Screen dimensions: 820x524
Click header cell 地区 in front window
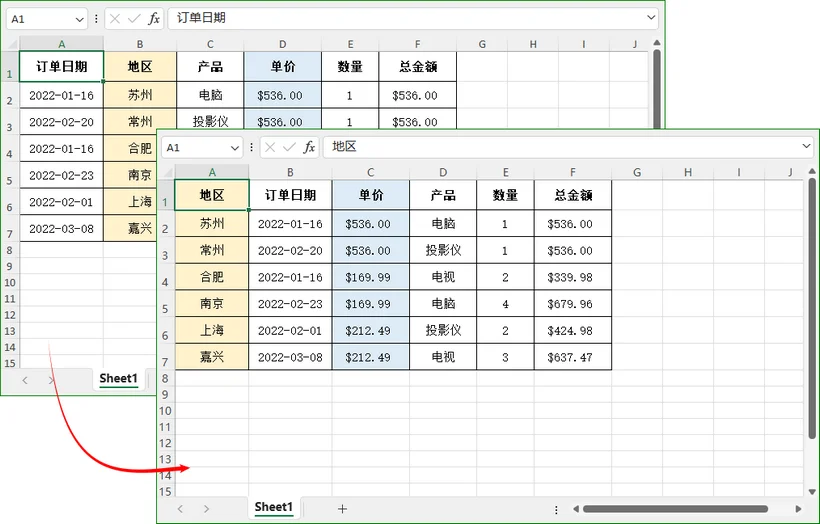212,196
